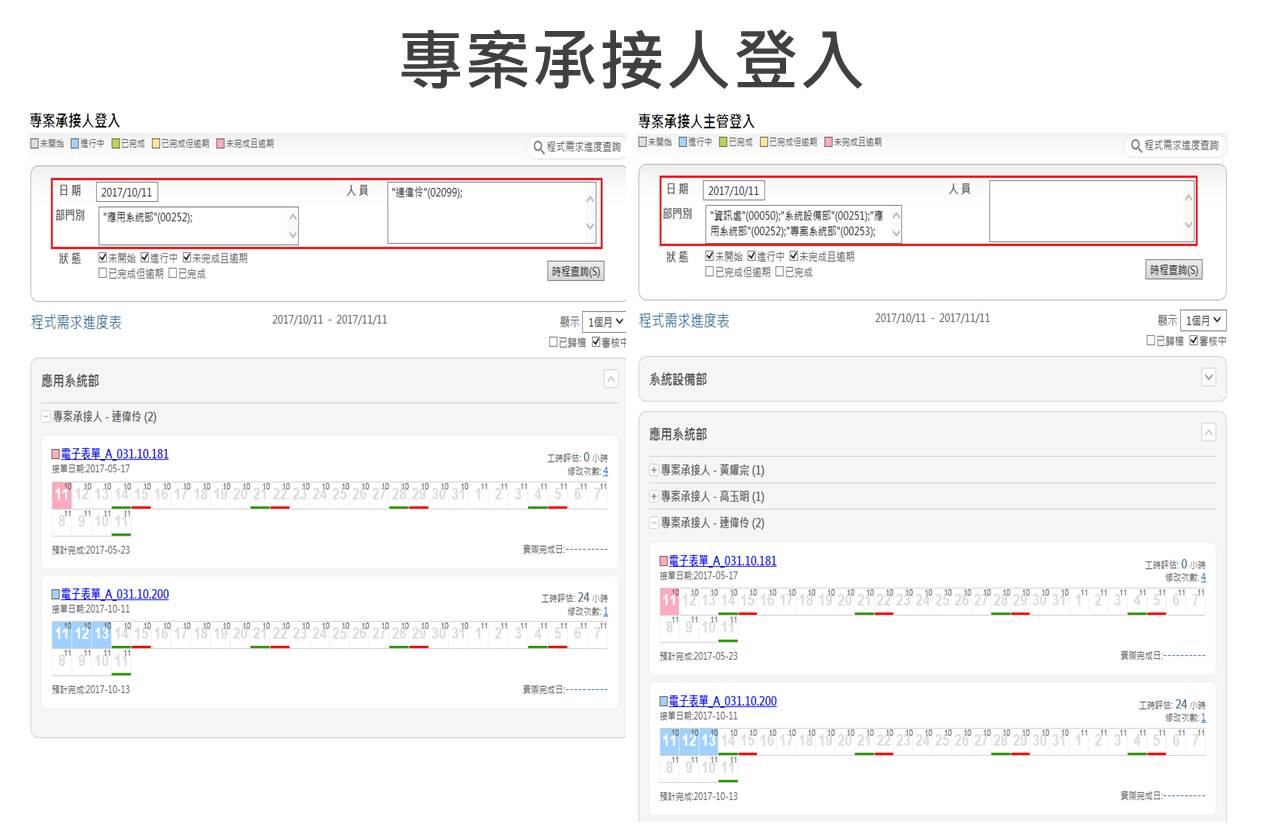Open 電子表單_A_031.10.181 link in left panel
Viewport: 1264px width, 824px height.
[x=114, y=454]
